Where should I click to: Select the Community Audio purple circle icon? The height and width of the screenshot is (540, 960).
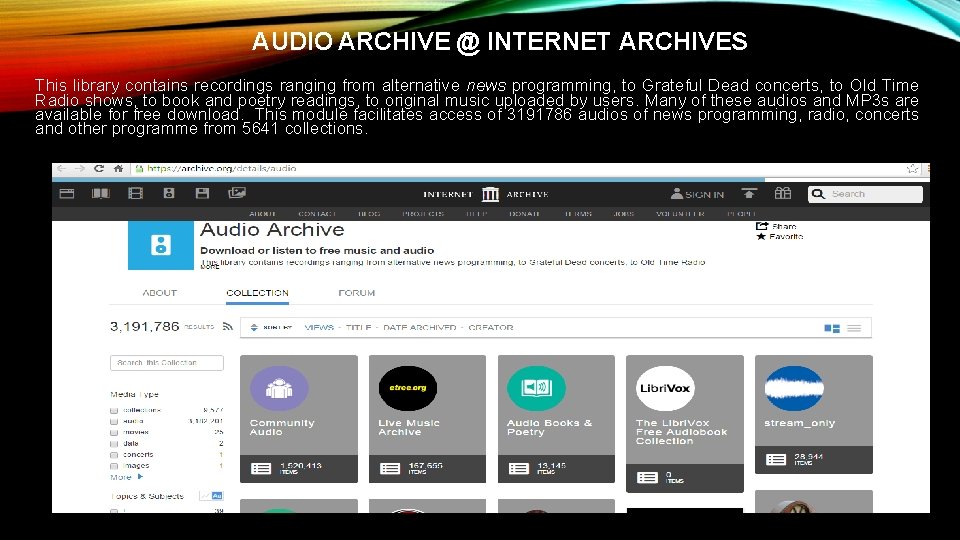click(x=279, y=388)
